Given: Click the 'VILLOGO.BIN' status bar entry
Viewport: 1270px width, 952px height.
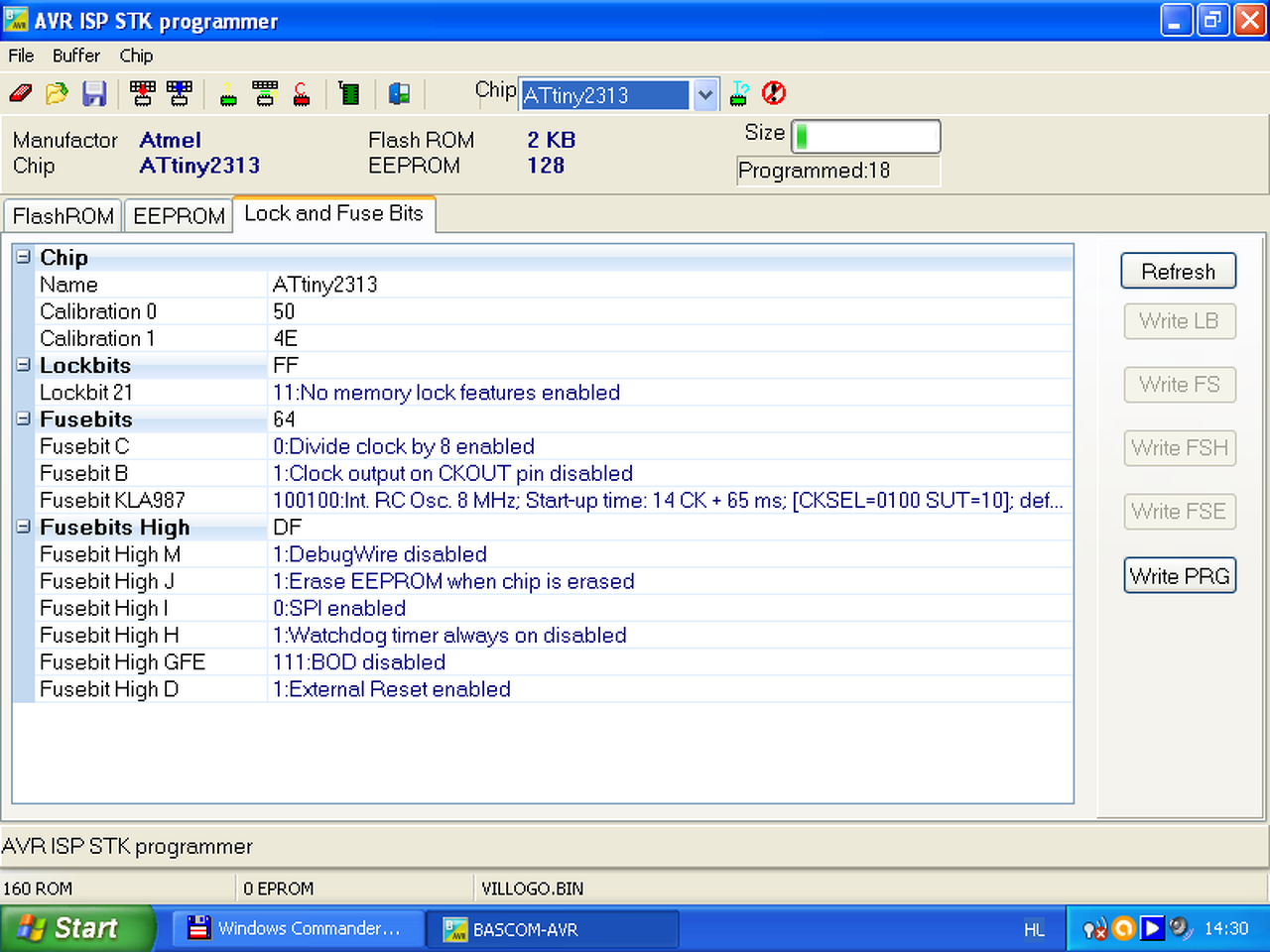Looking at the screenshot, I should click(533, 889).
